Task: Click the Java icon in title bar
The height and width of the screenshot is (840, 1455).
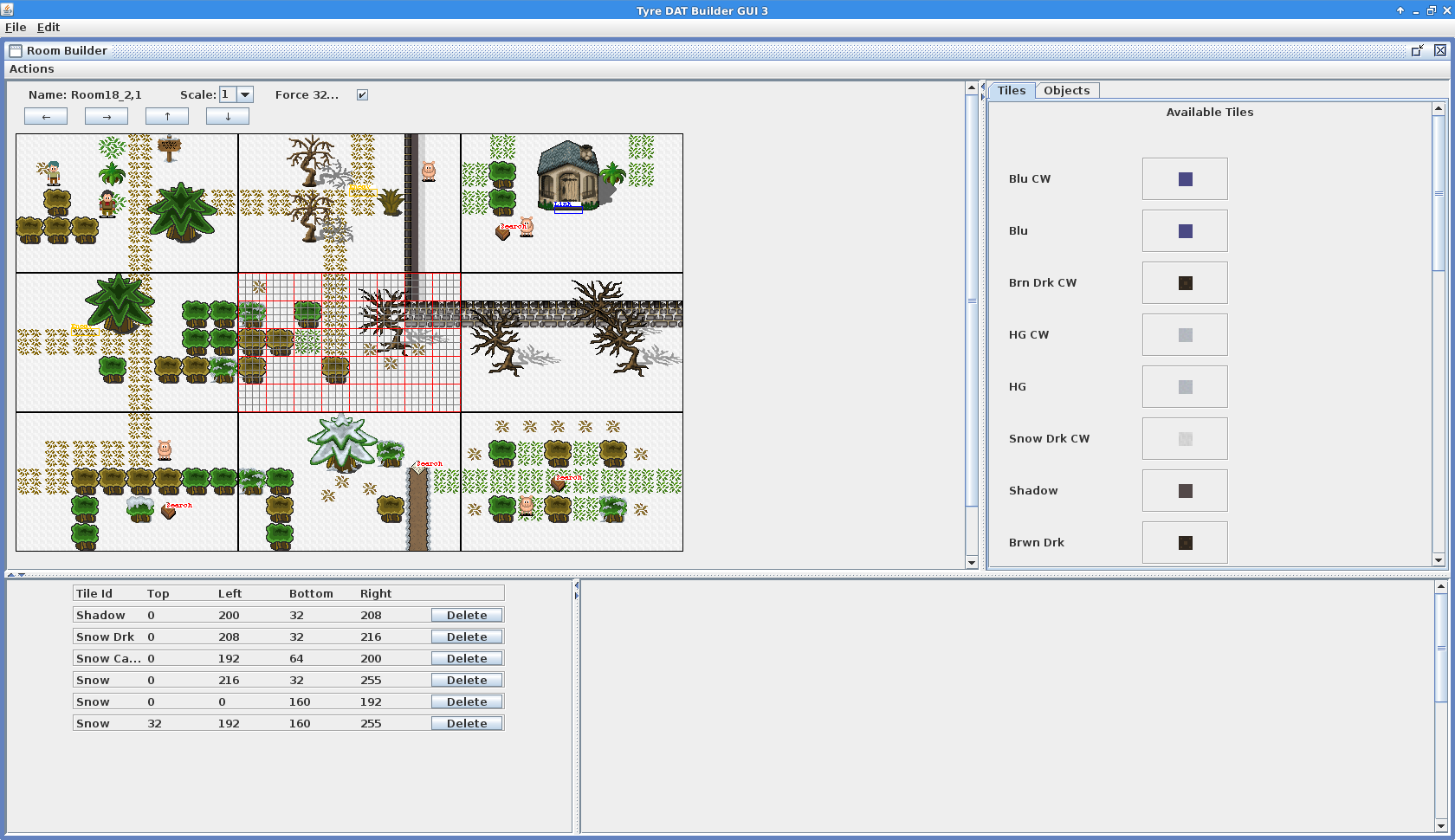Action: tap(8, 10)
